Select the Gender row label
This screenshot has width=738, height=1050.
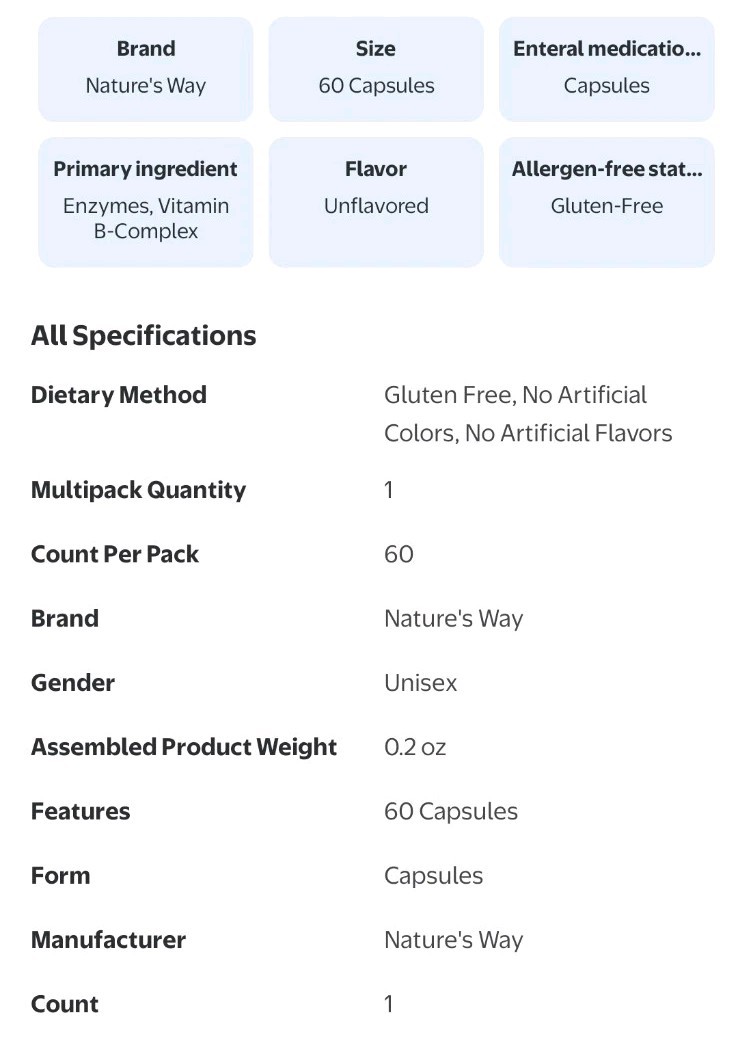(x=72, y=683)
